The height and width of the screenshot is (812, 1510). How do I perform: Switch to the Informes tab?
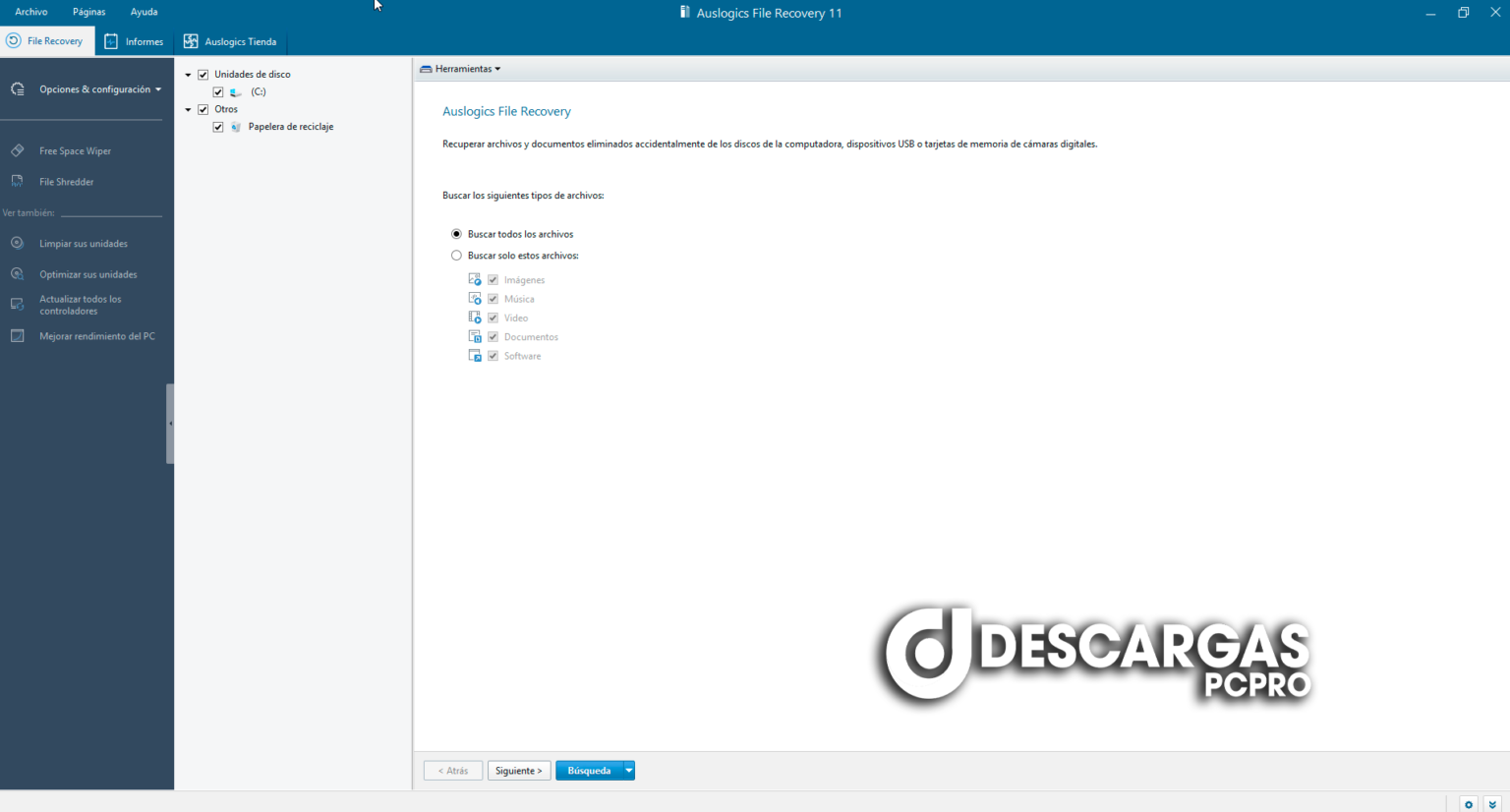pos(134,41)
